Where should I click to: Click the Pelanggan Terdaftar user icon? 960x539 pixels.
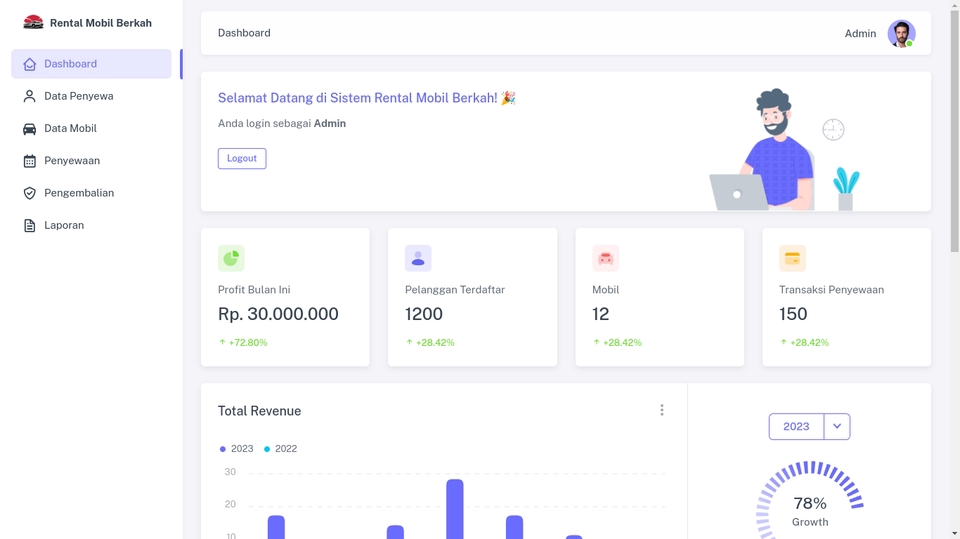[x=418, y=258]
